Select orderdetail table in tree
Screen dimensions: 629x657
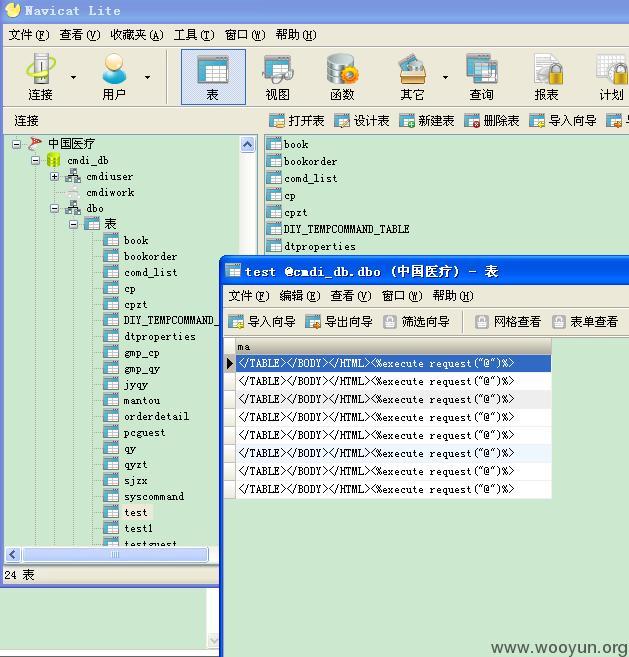pyautogui.click(x=156, y=416)
